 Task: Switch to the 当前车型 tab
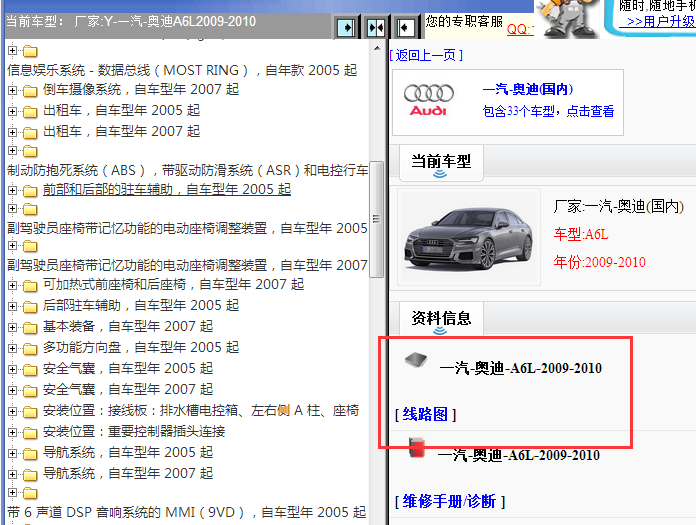[441, 162]
